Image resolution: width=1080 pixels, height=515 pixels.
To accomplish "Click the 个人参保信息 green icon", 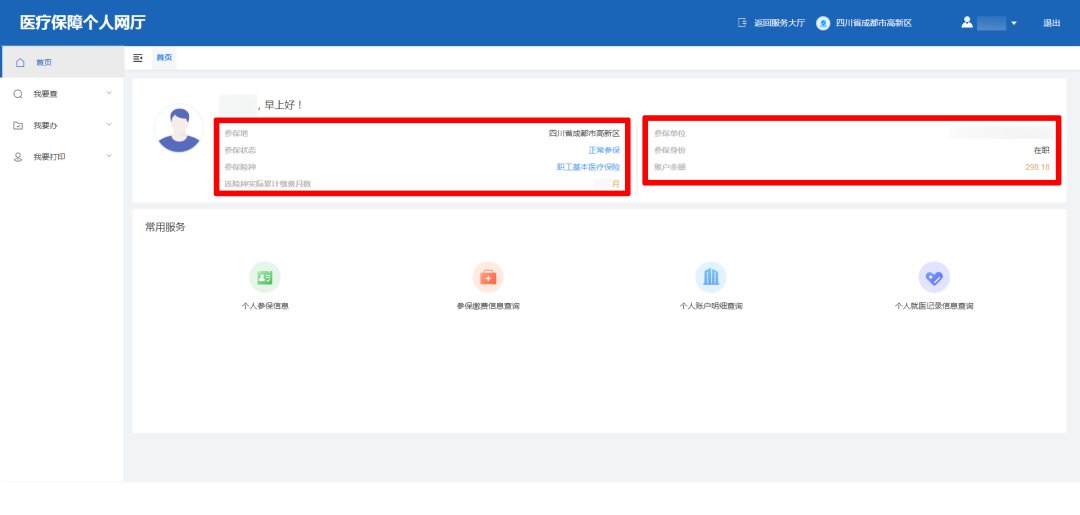I will point(265,277).
